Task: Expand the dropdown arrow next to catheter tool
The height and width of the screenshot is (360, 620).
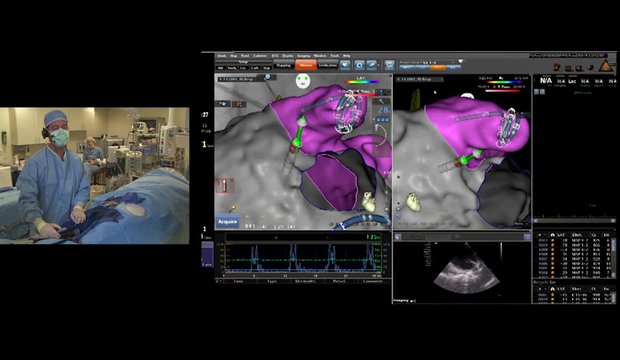Action: pos(379,65)
